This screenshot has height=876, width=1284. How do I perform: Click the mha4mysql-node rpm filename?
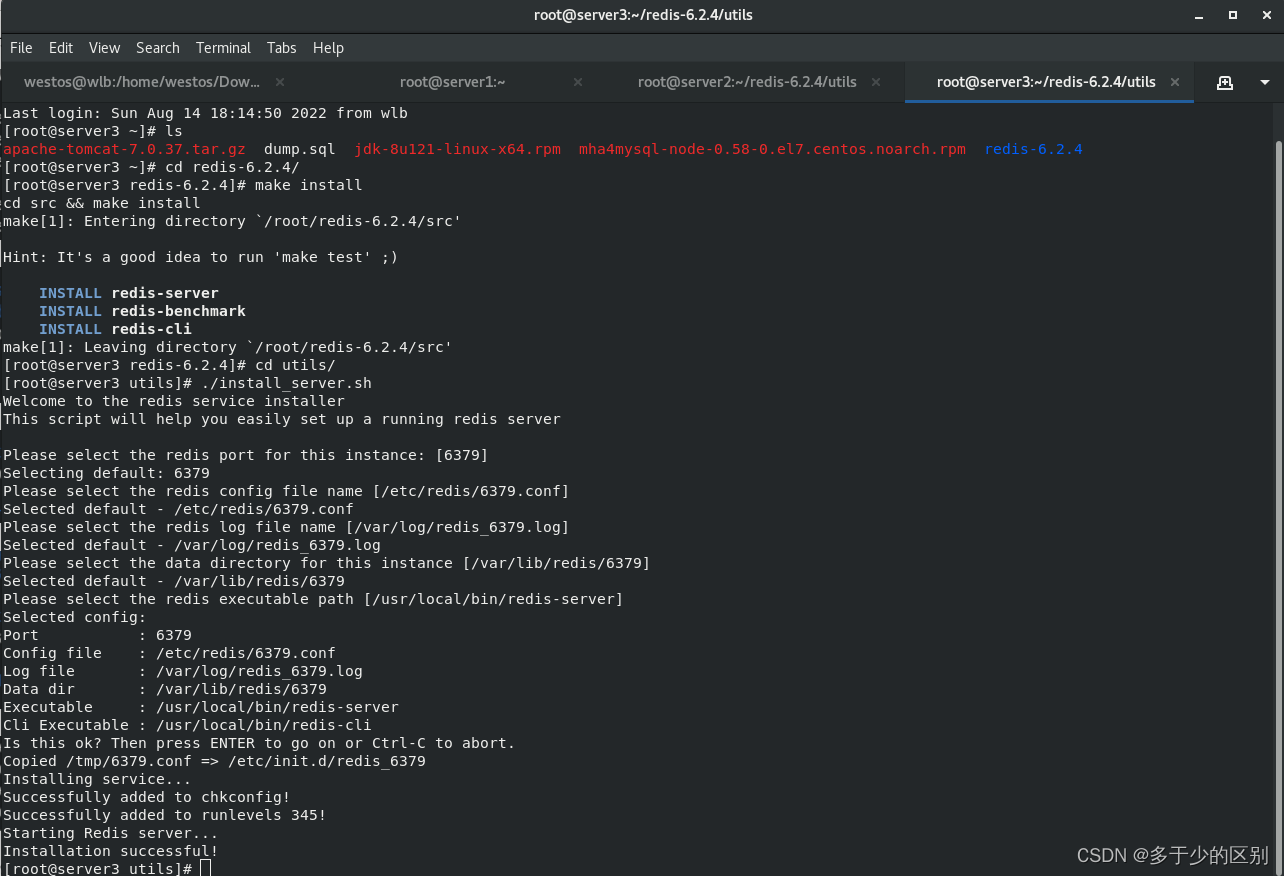tap(773, 149)
